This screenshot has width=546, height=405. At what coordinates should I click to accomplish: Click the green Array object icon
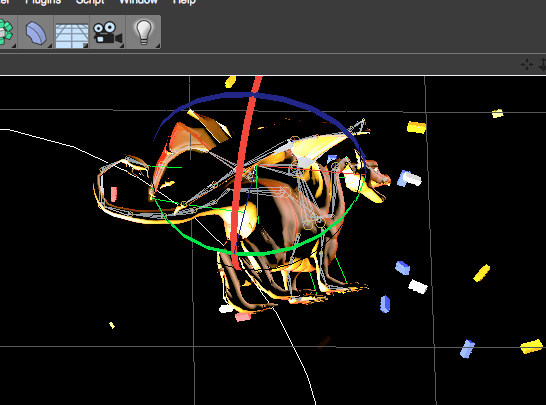(6, 32)
